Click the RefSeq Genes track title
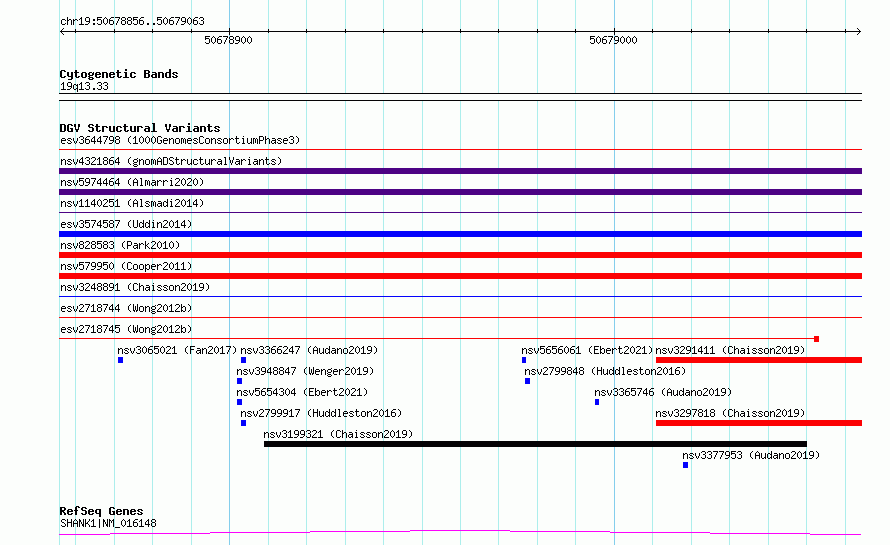 102,511
